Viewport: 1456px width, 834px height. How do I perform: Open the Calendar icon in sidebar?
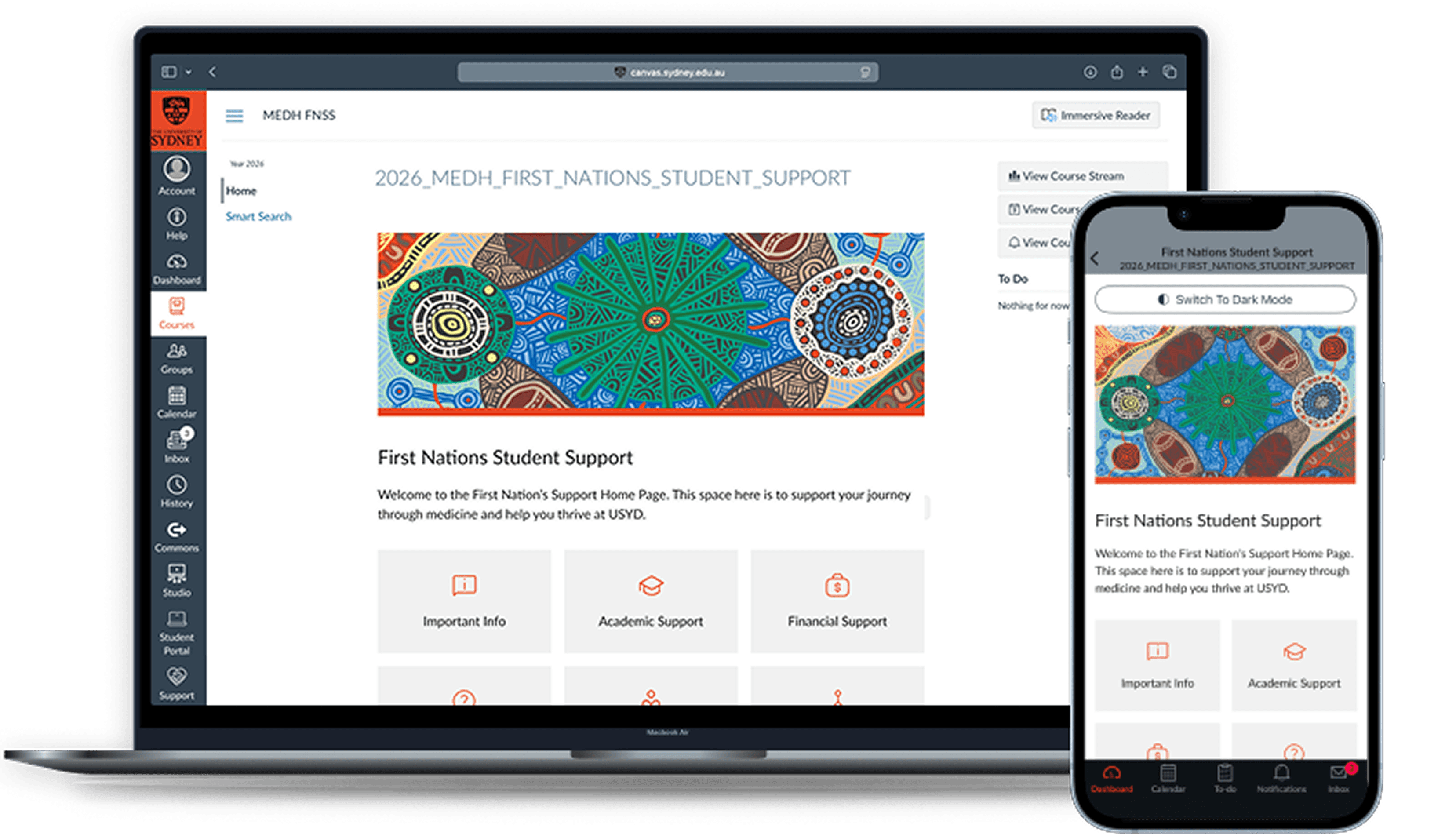coord(176,402)
